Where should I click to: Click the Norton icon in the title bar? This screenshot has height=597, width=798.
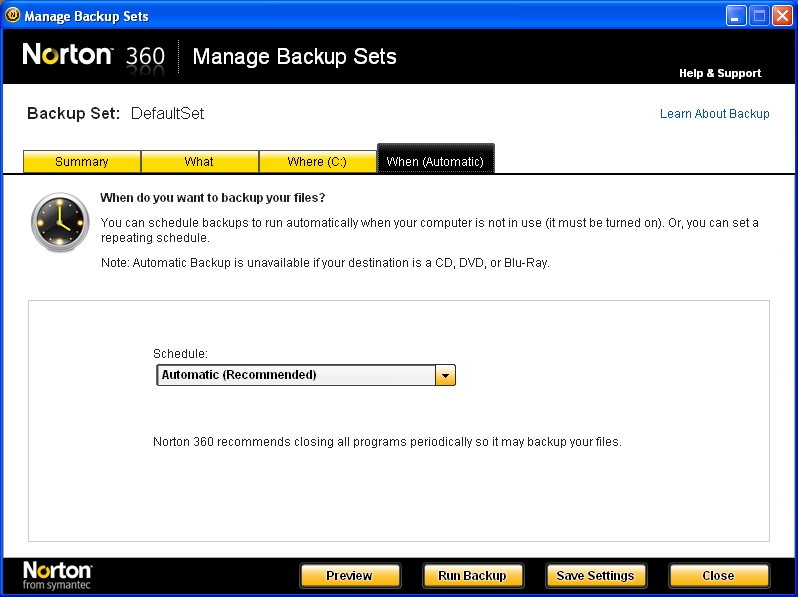tap(12, 15)
